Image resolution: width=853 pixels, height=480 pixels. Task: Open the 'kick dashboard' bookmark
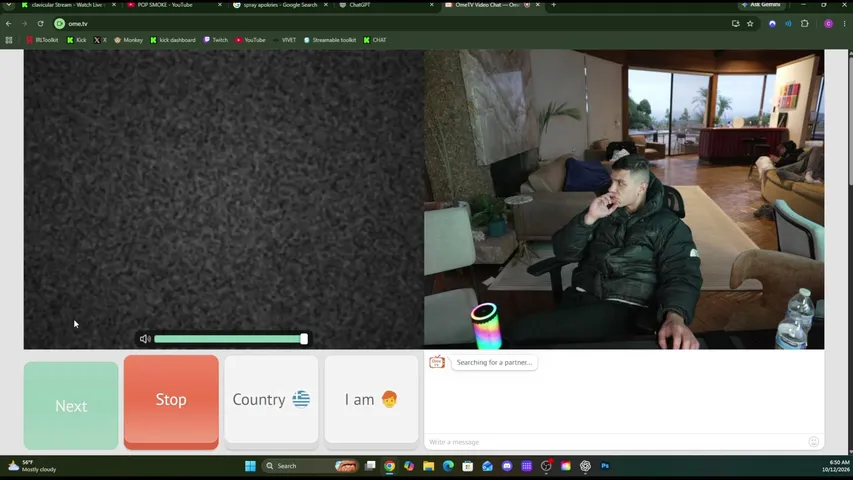pyautogui.click(x=173, y=40)
